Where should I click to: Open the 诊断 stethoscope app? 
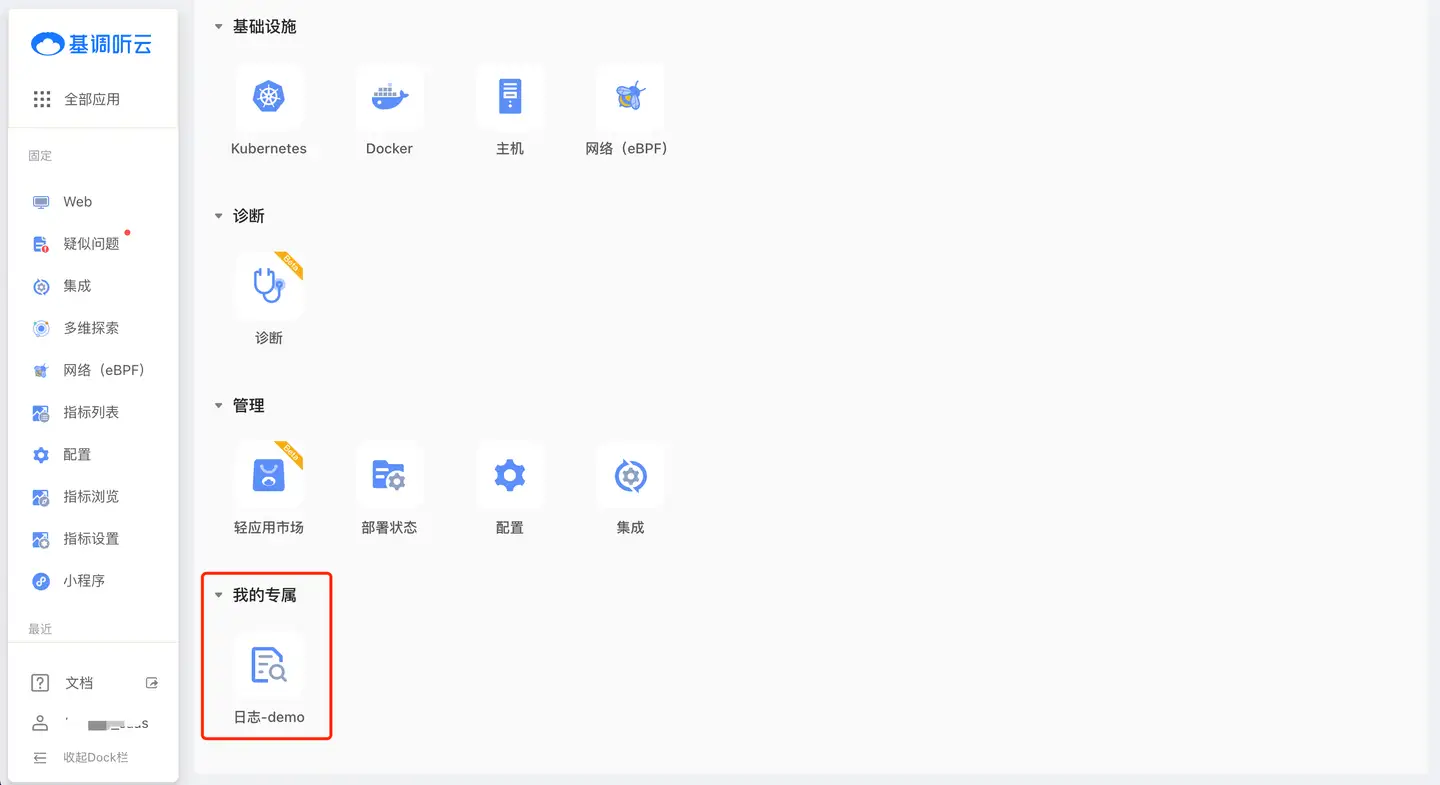(x=269, y=286)
